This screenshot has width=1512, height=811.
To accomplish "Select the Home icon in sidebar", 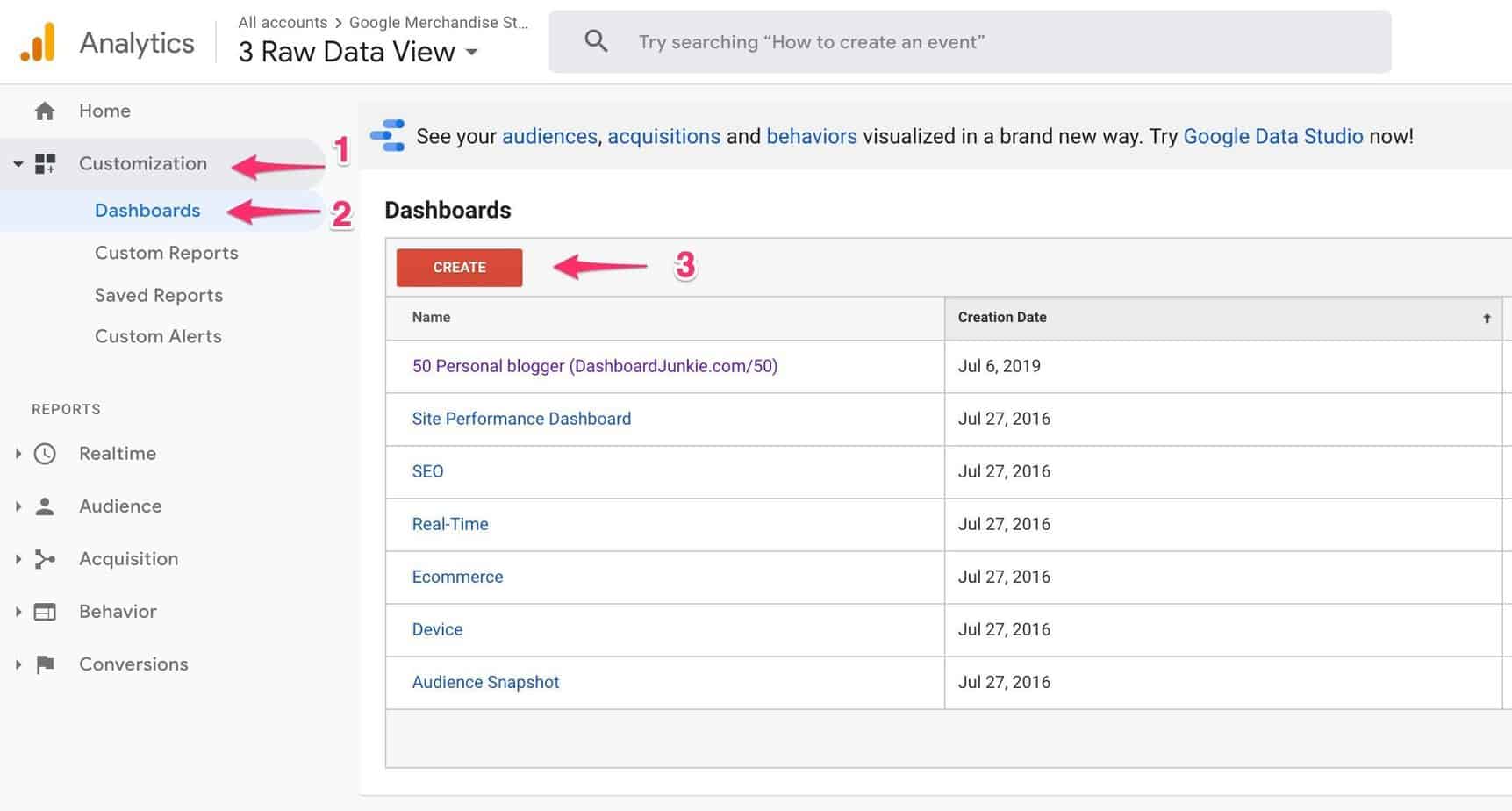I will click(x=43, y=111).
